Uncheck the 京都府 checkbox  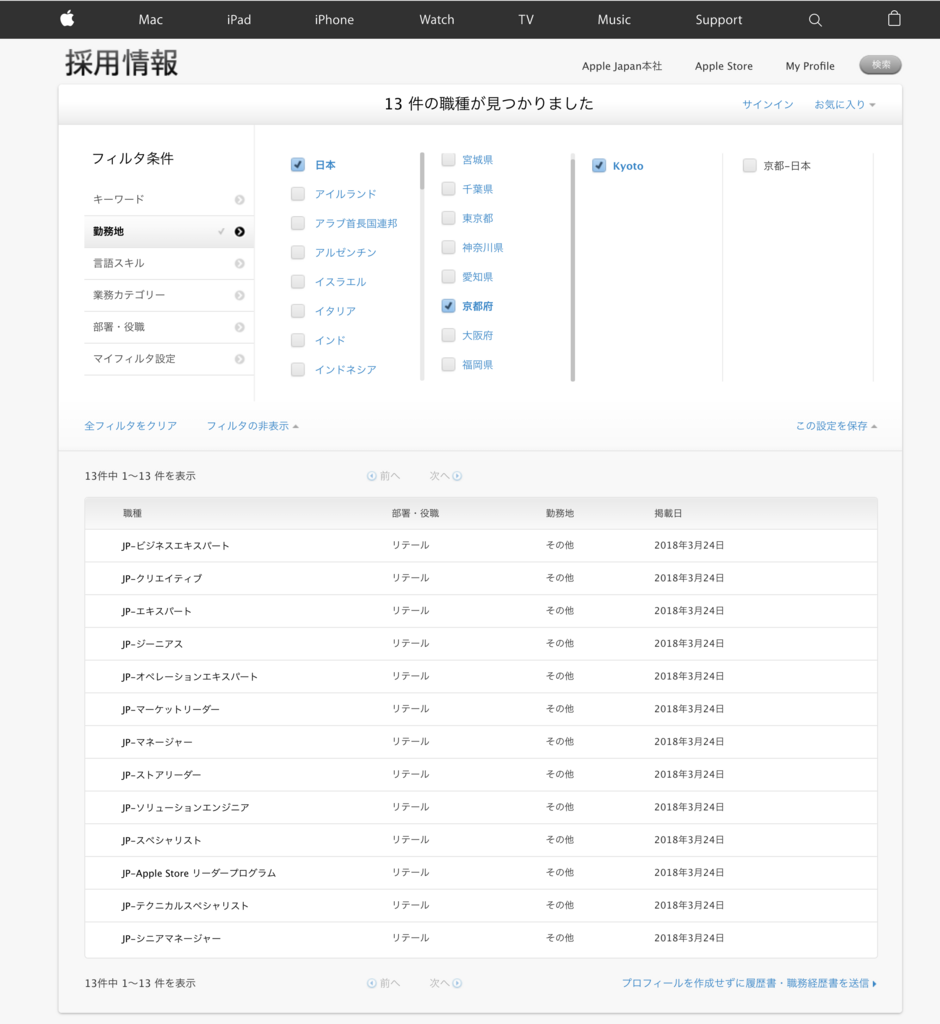(x=448, y=306)
